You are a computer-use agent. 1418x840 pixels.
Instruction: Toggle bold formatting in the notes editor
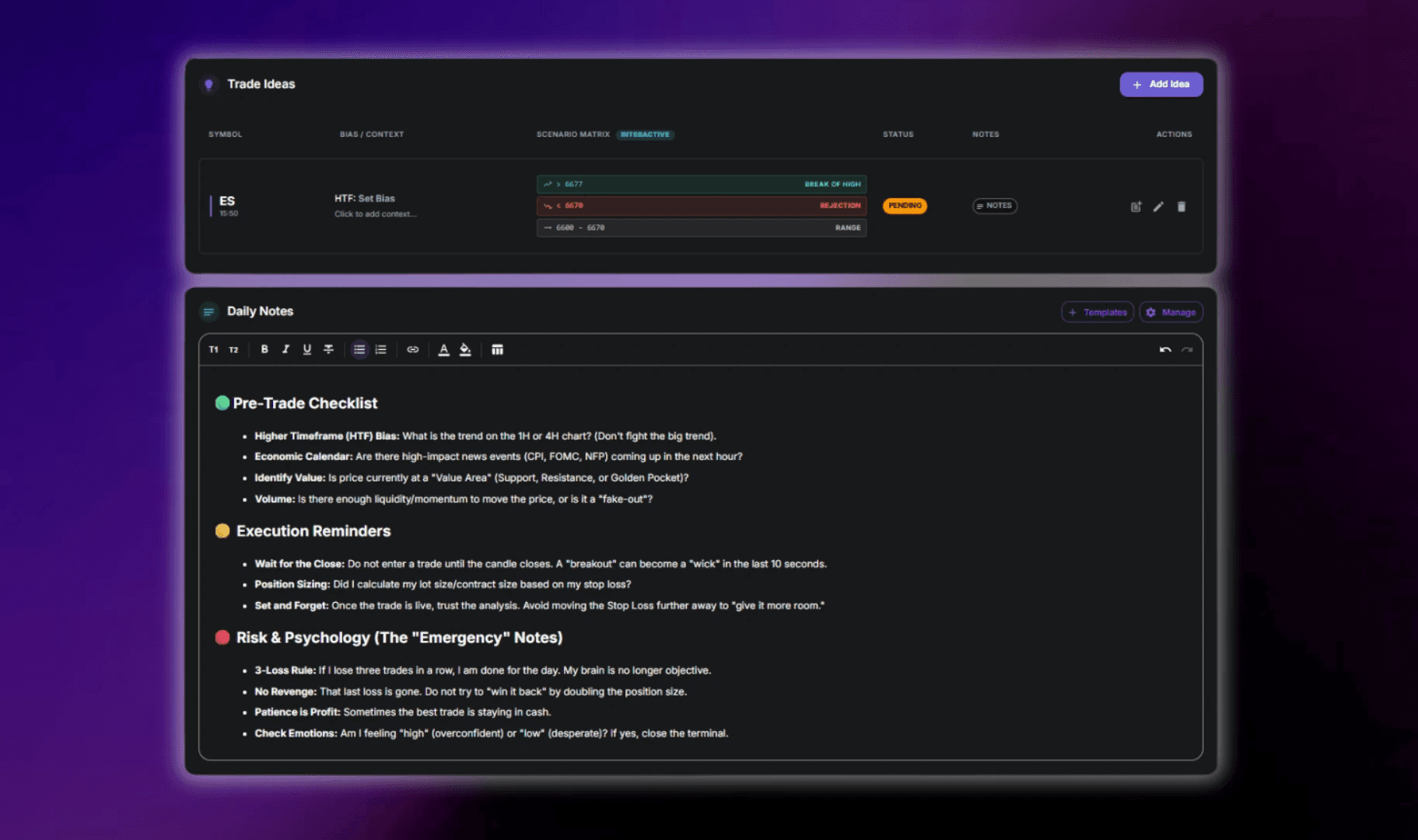[x=264, y=349]
